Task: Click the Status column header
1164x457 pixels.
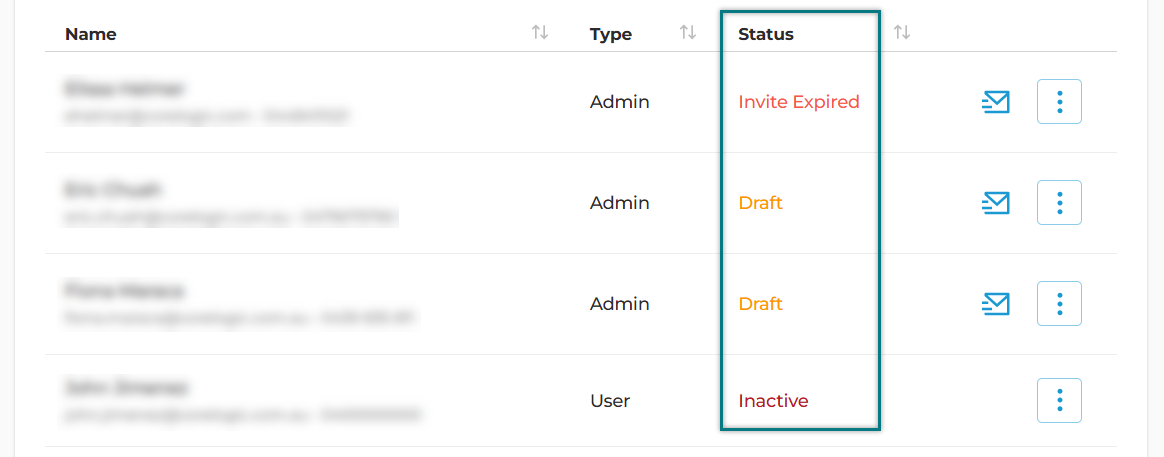Action: click(x=766, y=34)
